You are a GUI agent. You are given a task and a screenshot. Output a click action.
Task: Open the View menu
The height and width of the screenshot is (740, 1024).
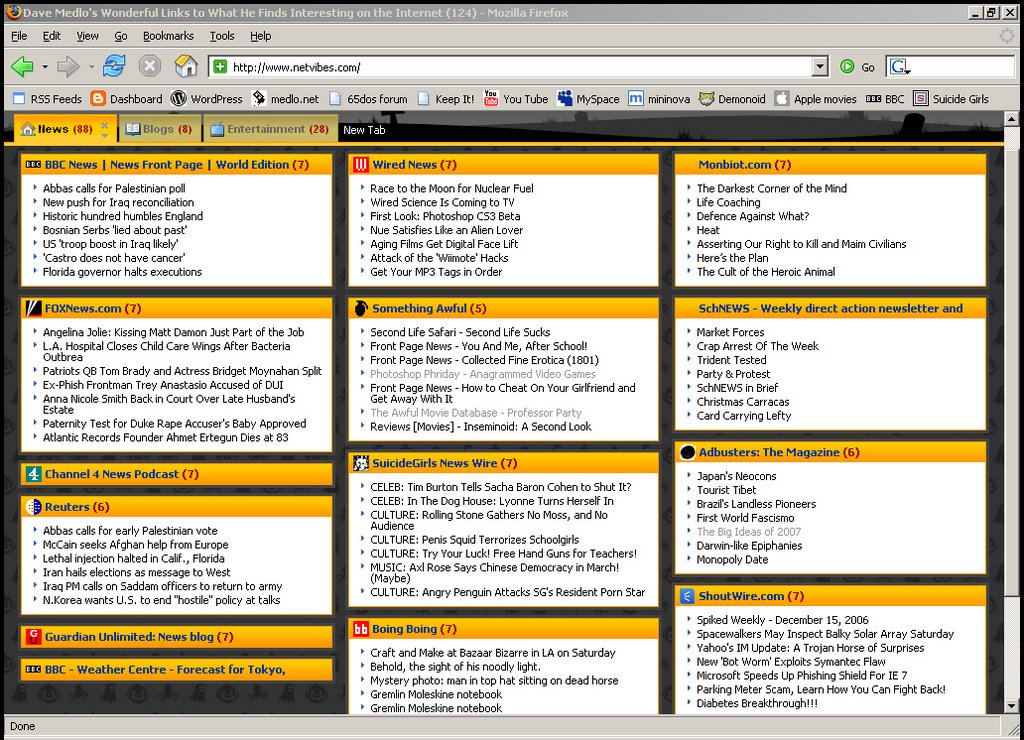click(x=87, y=36)
